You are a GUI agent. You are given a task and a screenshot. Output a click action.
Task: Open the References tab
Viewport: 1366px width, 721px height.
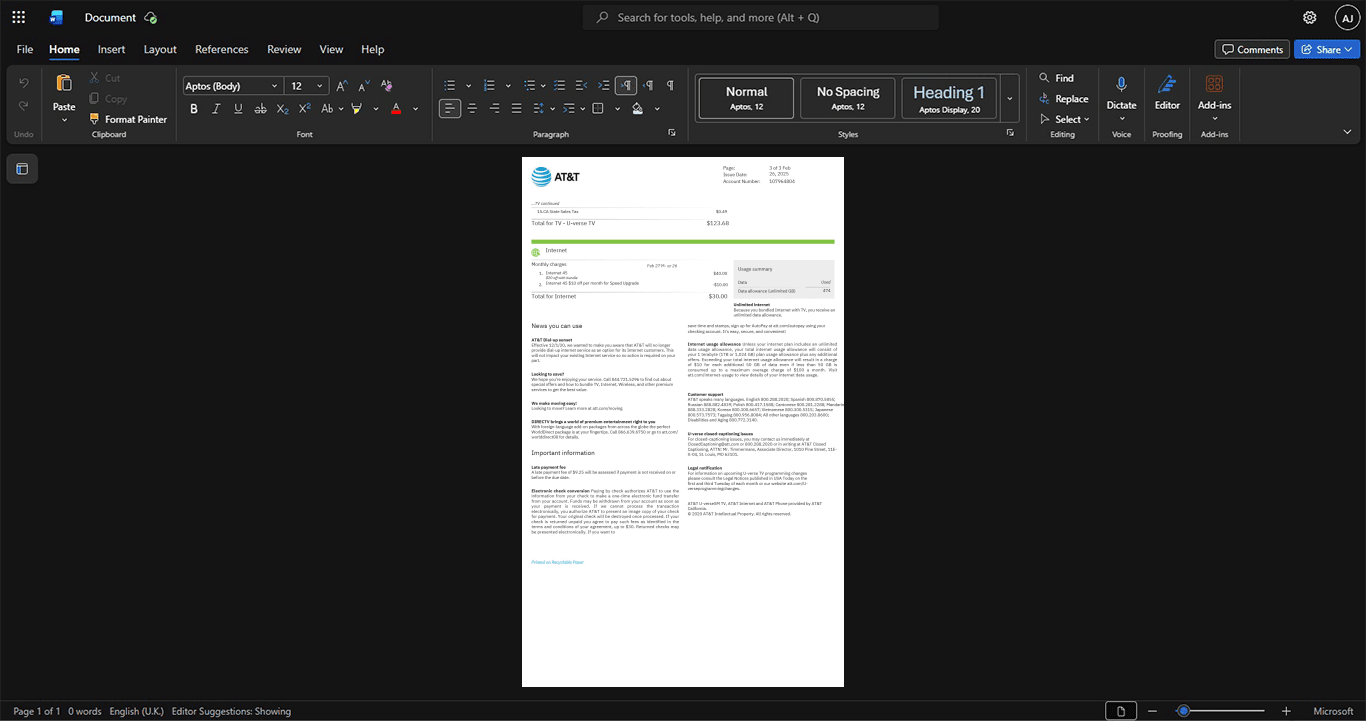[222, 49]
